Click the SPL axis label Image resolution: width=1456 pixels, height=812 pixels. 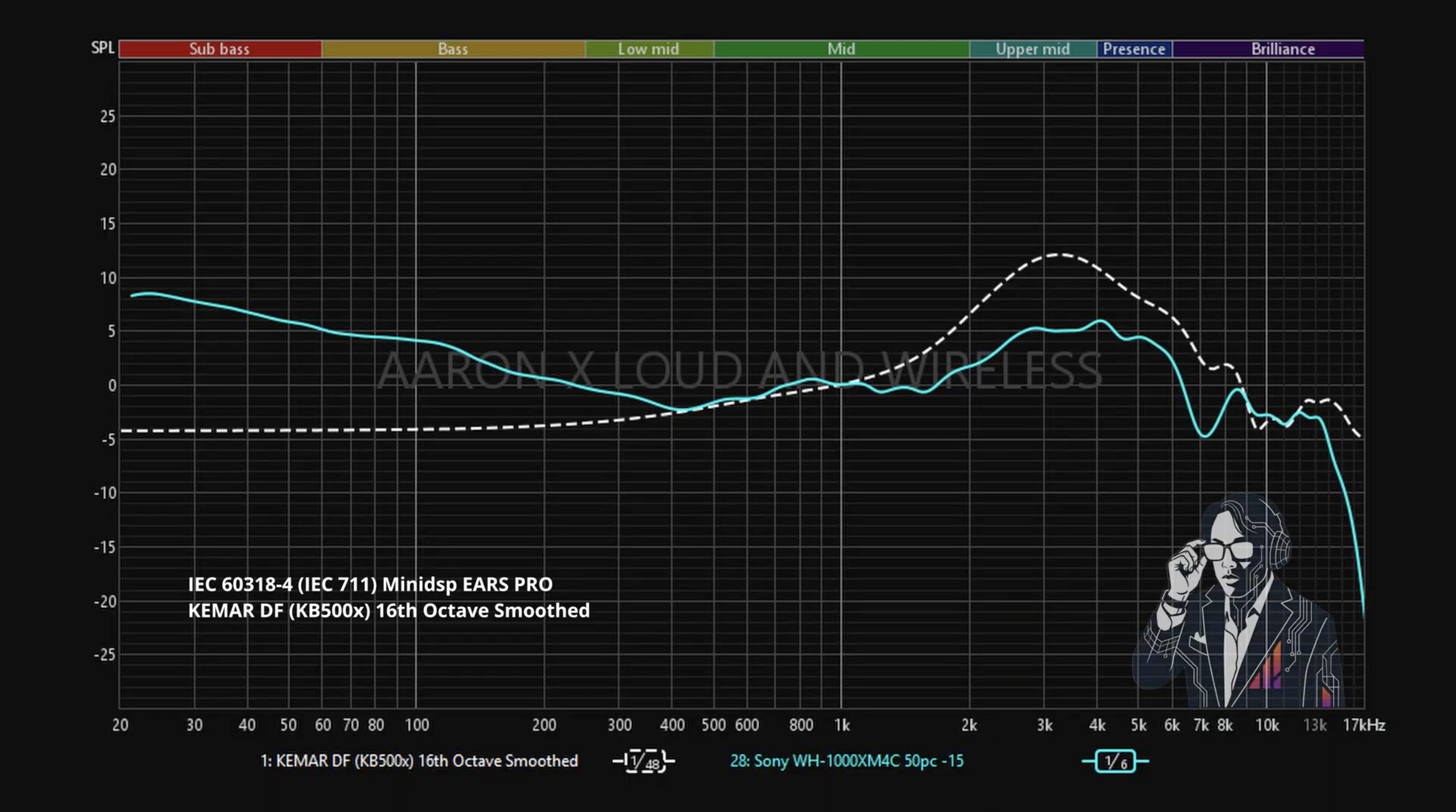tap(103, 48)
